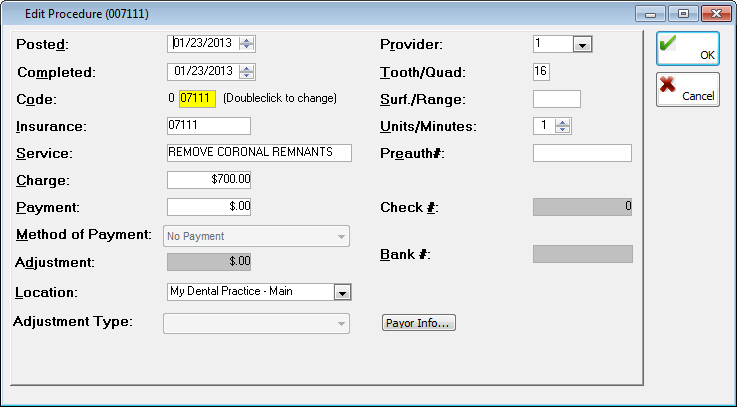737x407 pixels.
Task: Click the OK button with green checkmark
Action: tap(687, 48)
